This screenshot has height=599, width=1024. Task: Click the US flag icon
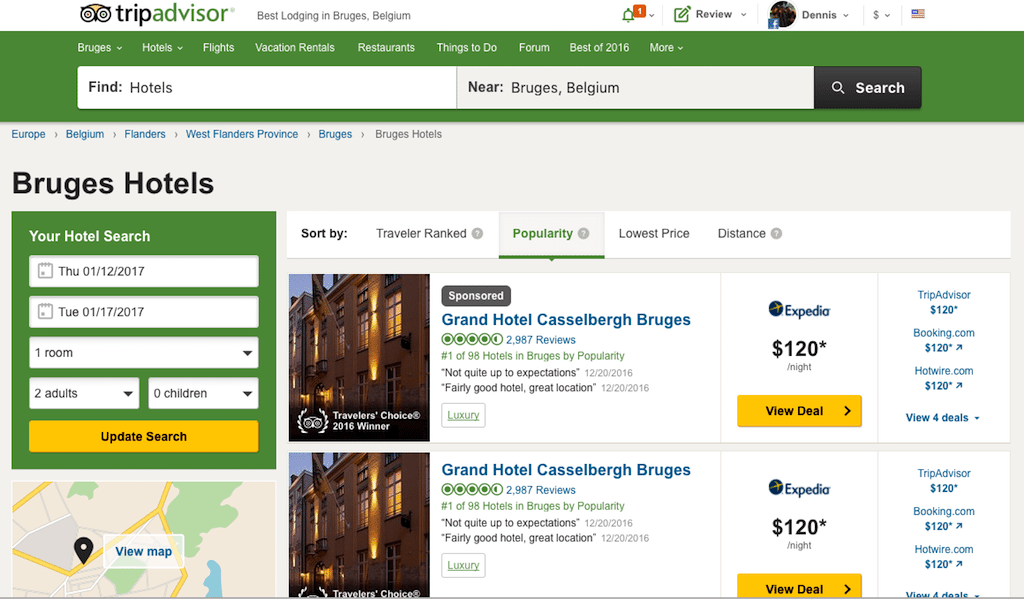918,14
